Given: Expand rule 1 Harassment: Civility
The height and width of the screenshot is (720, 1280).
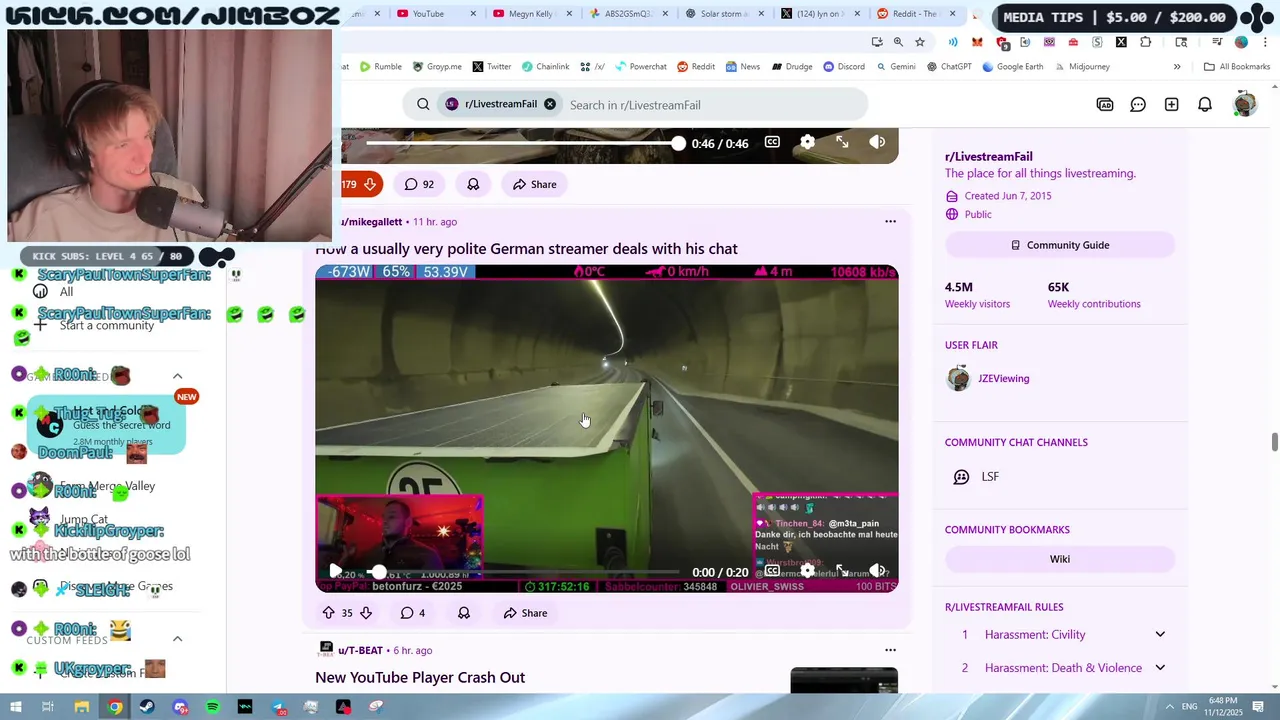Looking at the screenshot, I should point(1160,634).
